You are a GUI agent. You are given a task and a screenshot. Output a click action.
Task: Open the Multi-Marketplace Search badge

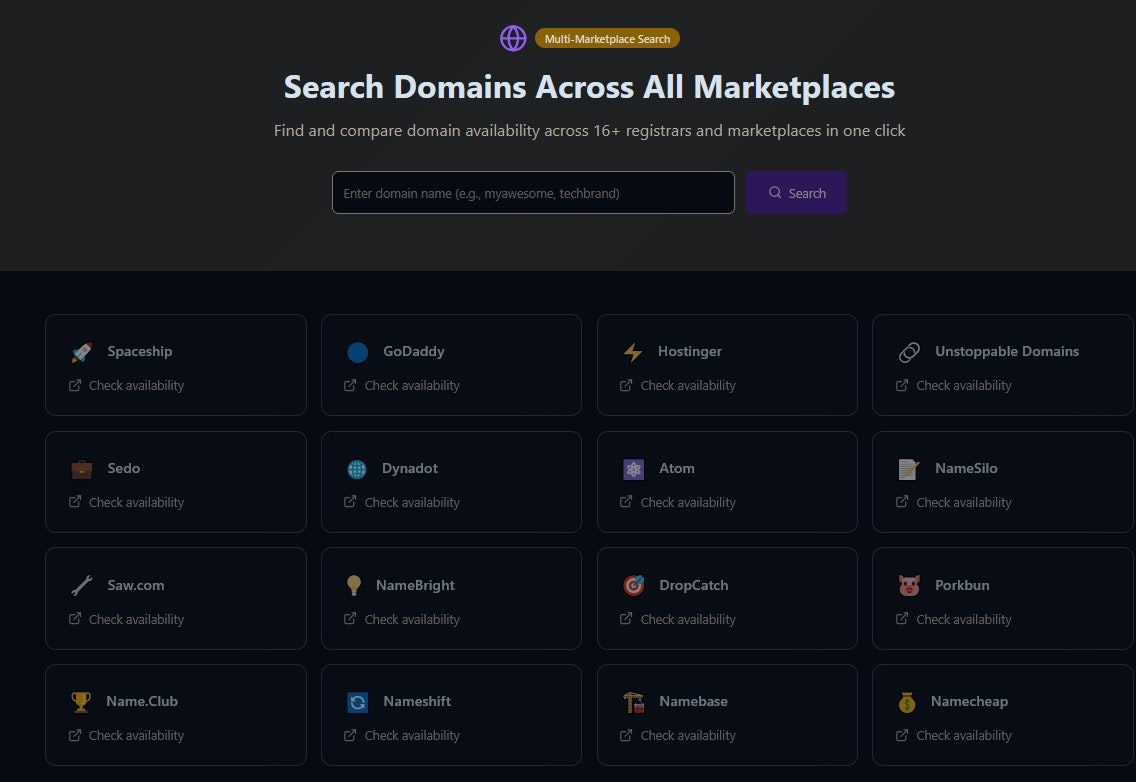(x=607, y=38)
